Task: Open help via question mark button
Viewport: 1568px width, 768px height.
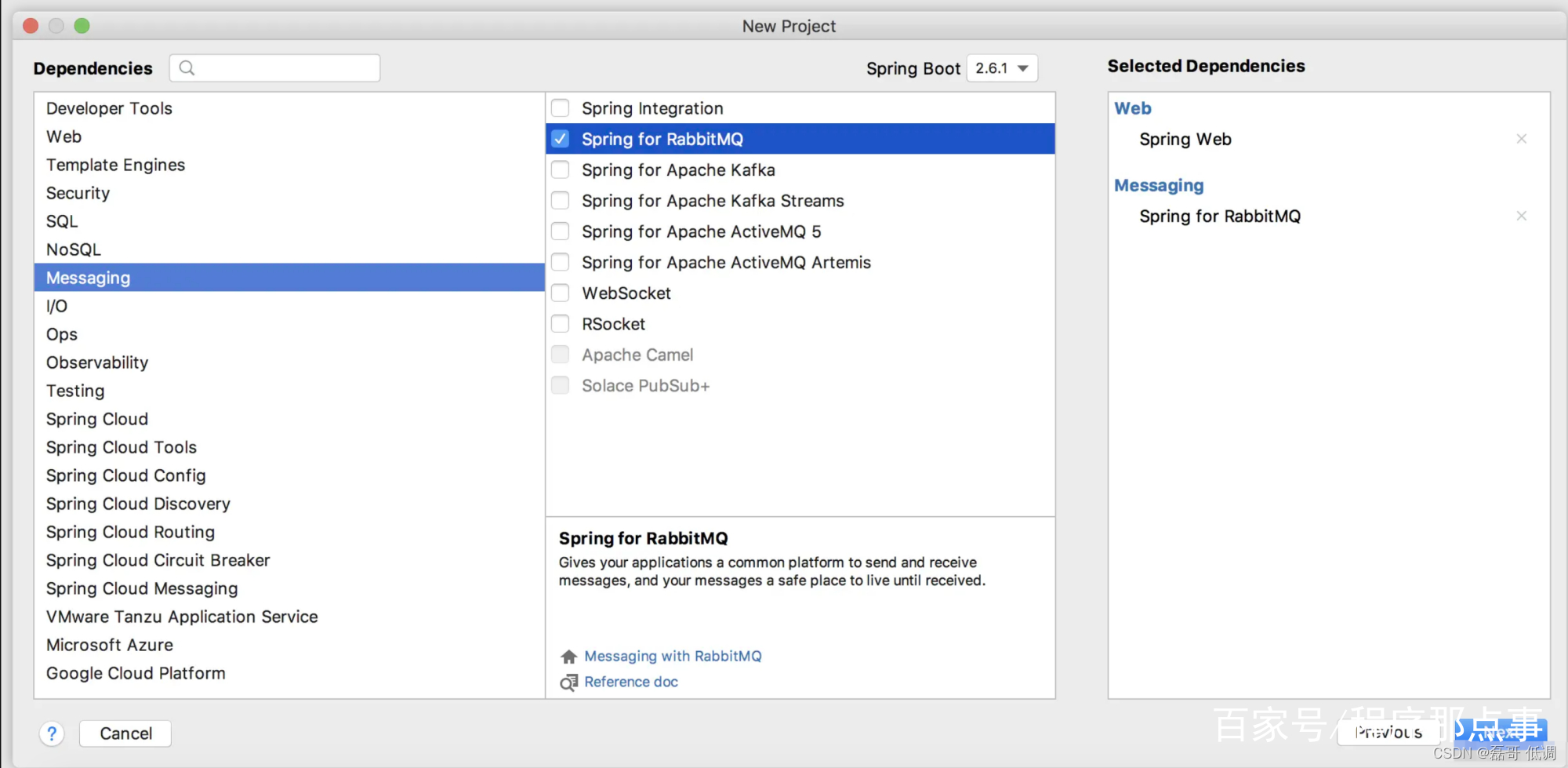Action: pyautogui.click(x=52, y=733)
